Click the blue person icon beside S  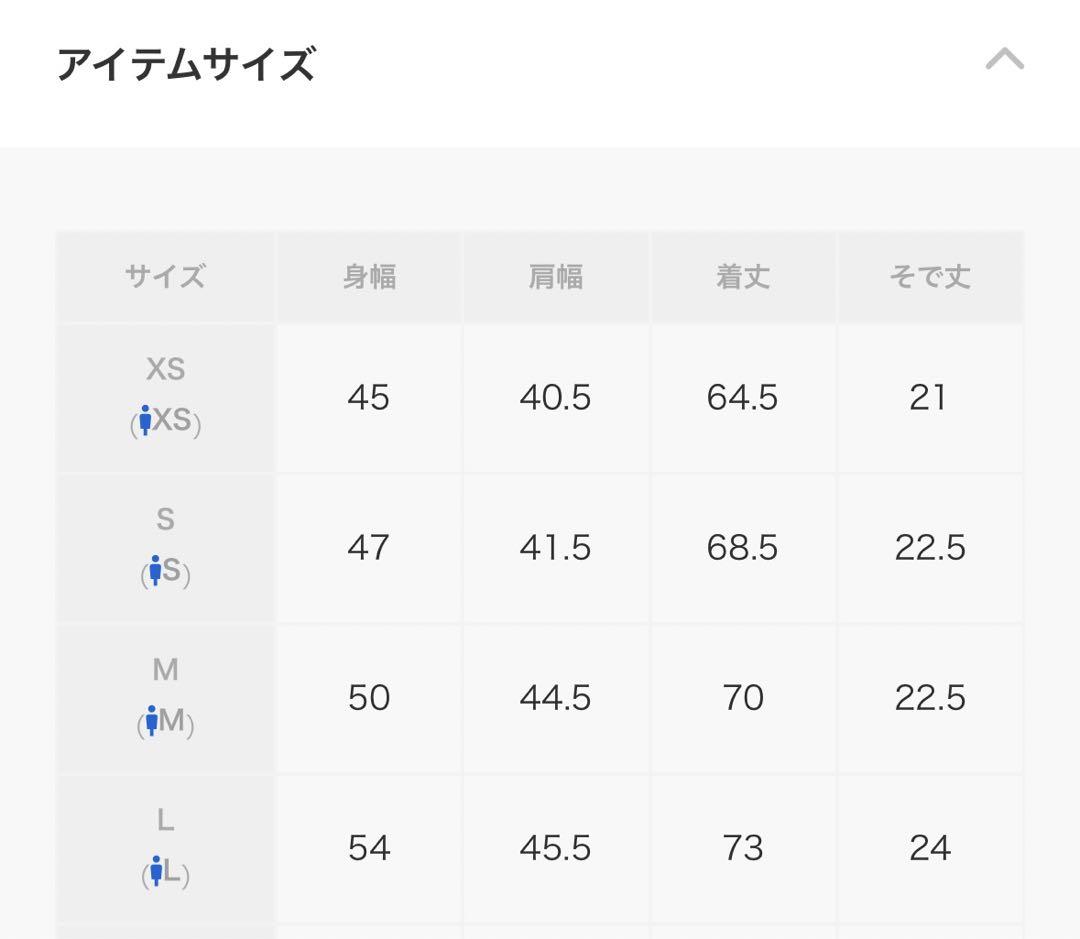pyautogui.click(x=156, y=570)
